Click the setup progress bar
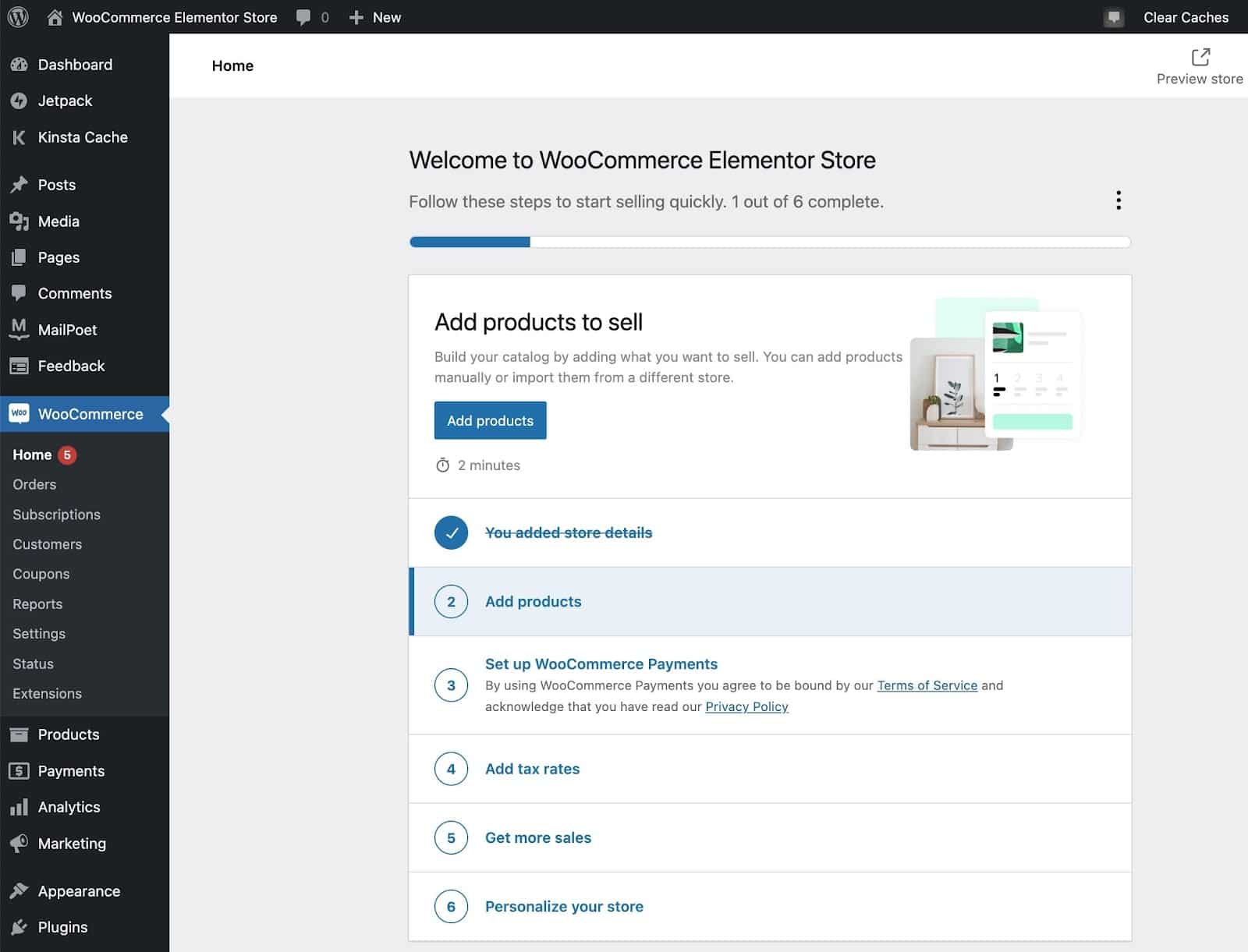The height and width of the screenshot is (952, 1248). pos(768,242)
